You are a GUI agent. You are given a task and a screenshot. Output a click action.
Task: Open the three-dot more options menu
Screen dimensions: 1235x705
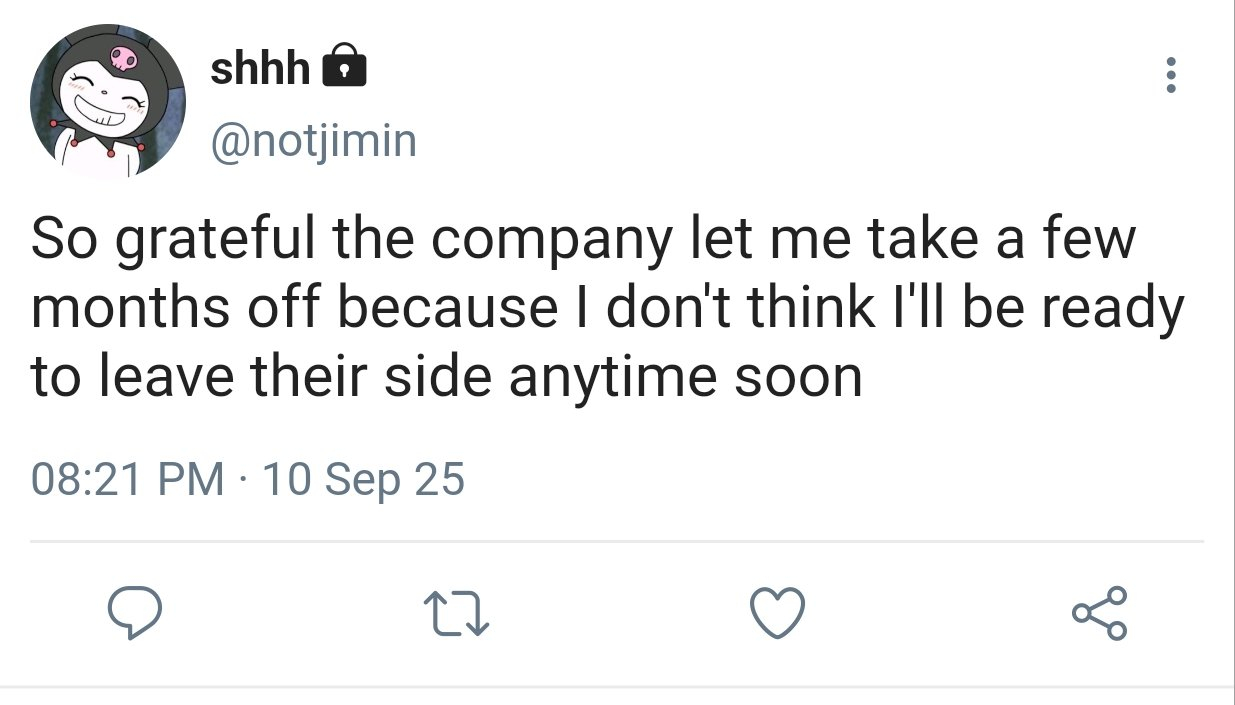(1171, 76)
